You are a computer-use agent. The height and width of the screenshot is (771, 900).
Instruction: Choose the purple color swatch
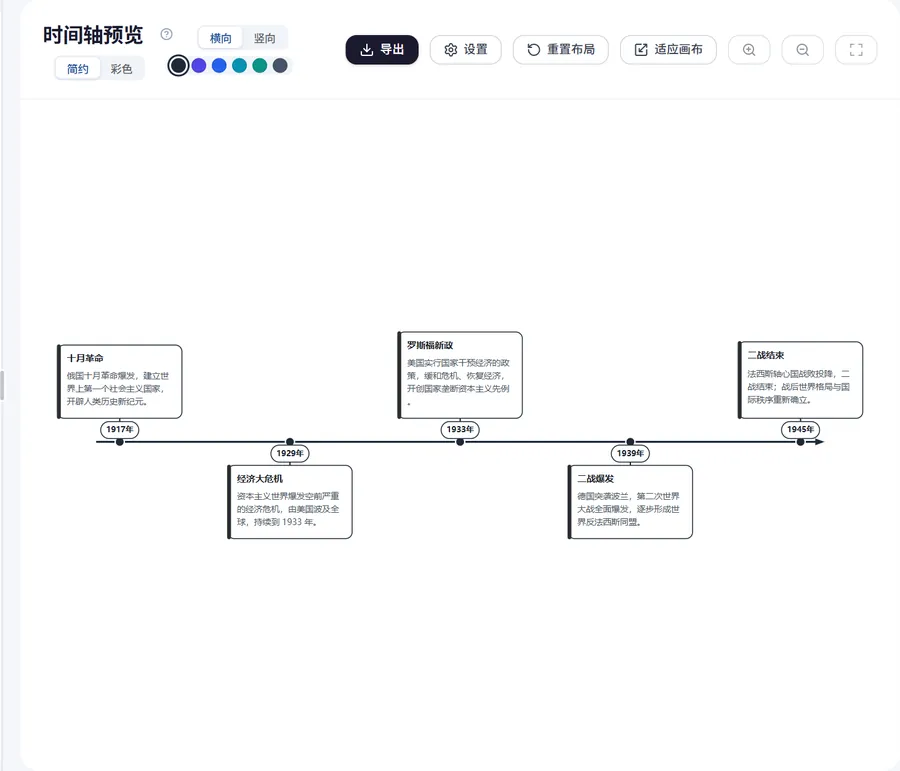click(199, 65)
